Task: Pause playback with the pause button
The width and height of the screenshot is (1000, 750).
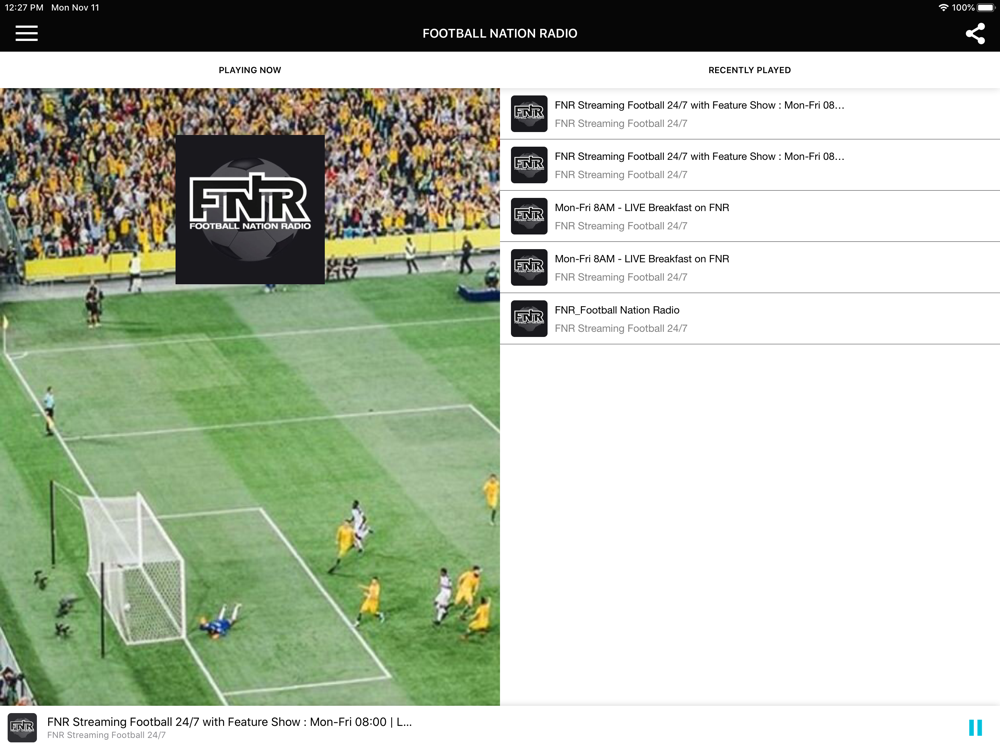Action: click(x=975, y=728)
